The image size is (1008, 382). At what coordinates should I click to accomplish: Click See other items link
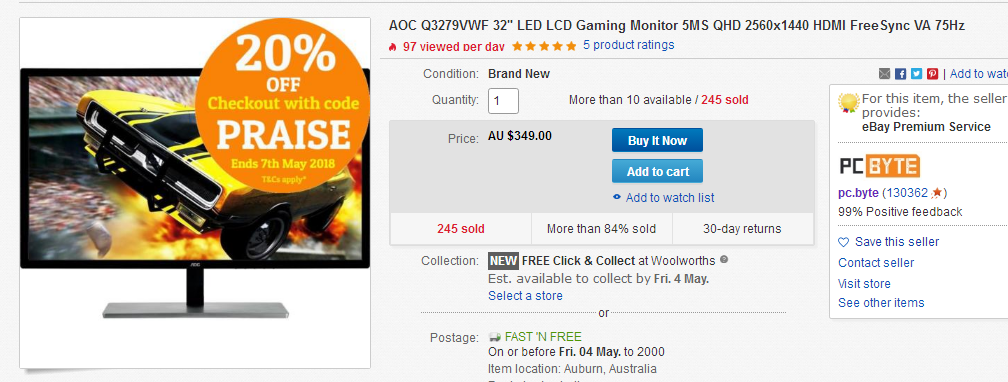click(881, 302)
